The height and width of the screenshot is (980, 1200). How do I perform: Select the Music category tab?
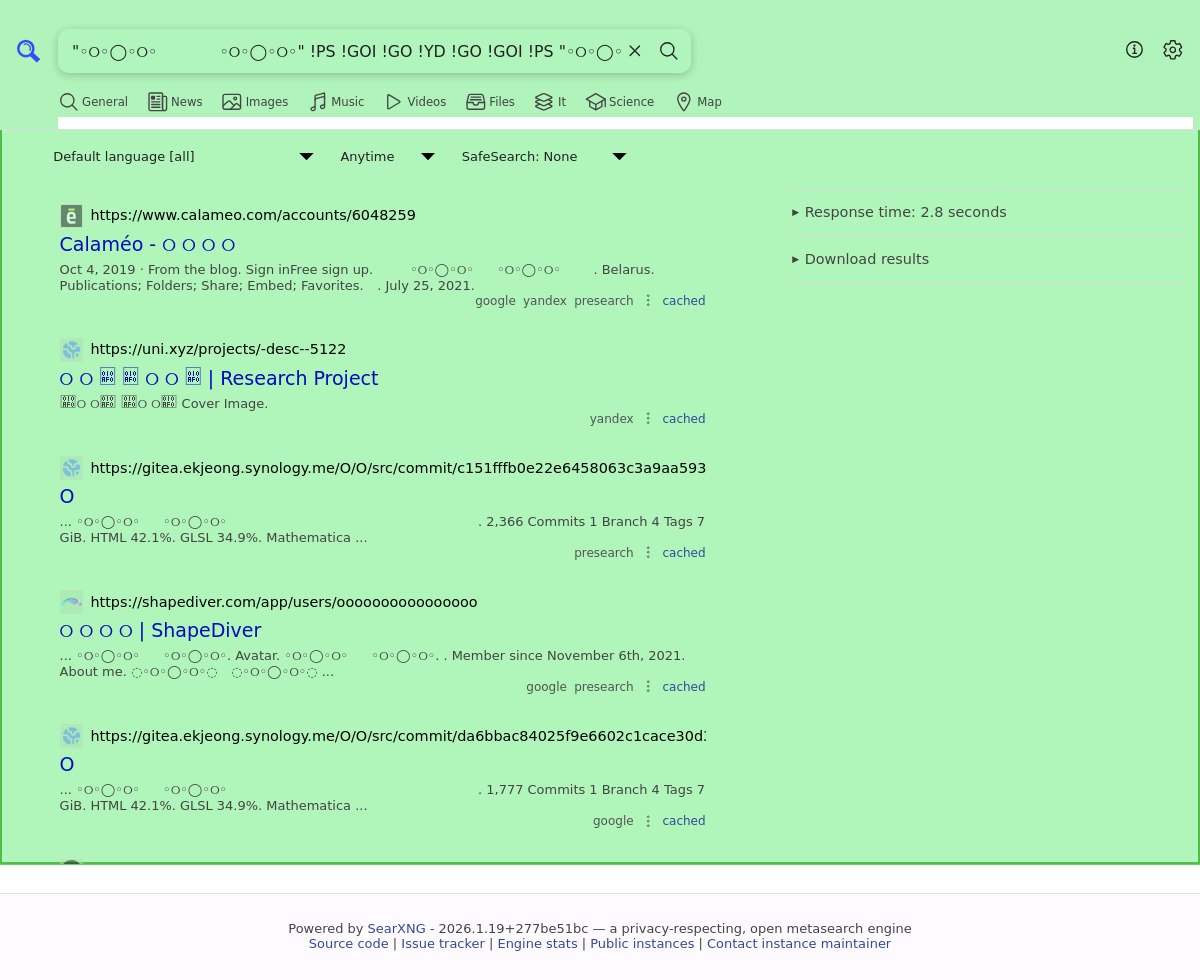tap(337, 102)
